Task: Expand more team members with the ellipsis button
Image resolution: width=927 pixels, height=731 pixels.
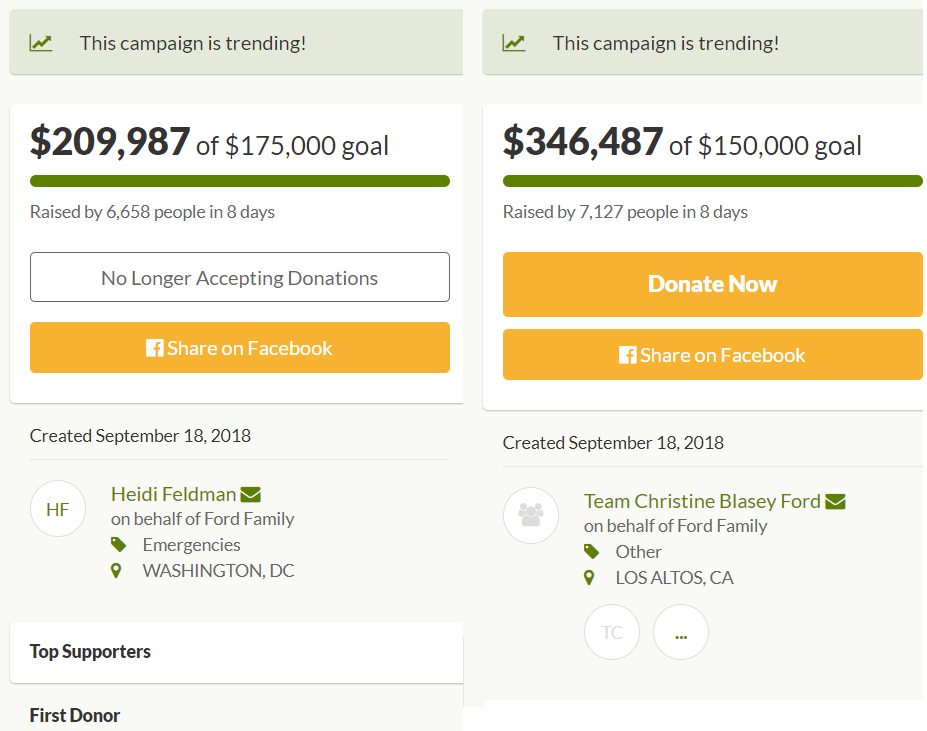Action: pyautogui.click(x=681, y=632)
